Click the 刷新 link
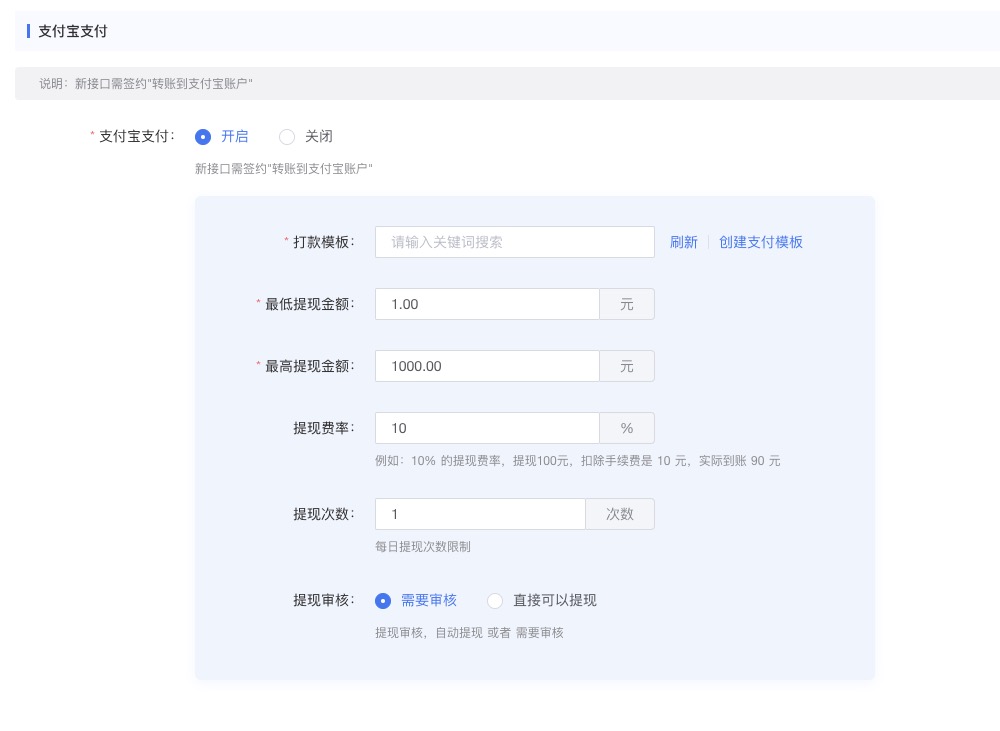 pos(684,242)
